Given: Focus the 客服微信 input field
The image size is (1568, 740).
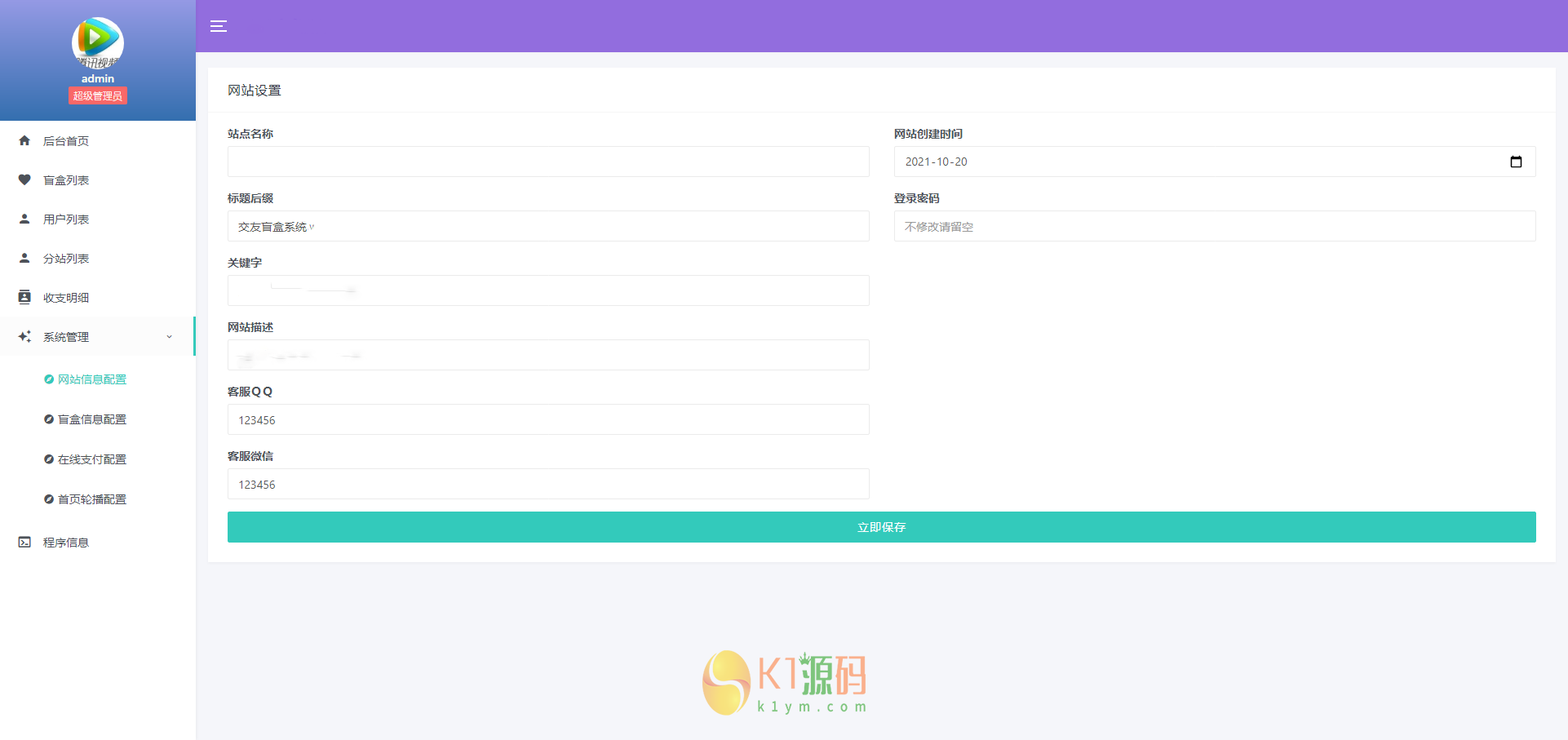Looking at the screenshot, I should (548, 484).
